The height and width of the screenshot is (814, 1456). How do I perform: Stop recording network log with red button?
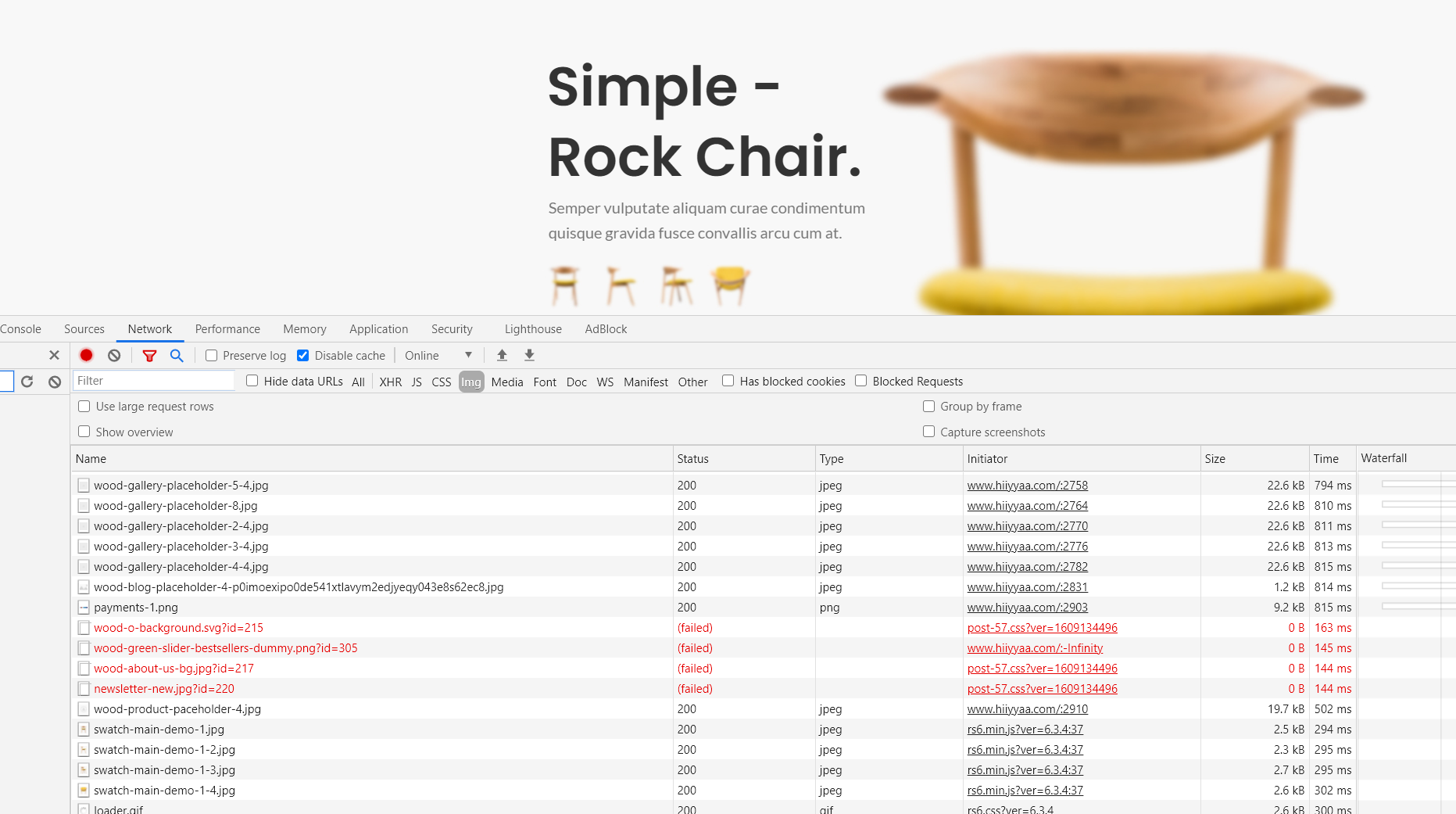coord(87,355)
